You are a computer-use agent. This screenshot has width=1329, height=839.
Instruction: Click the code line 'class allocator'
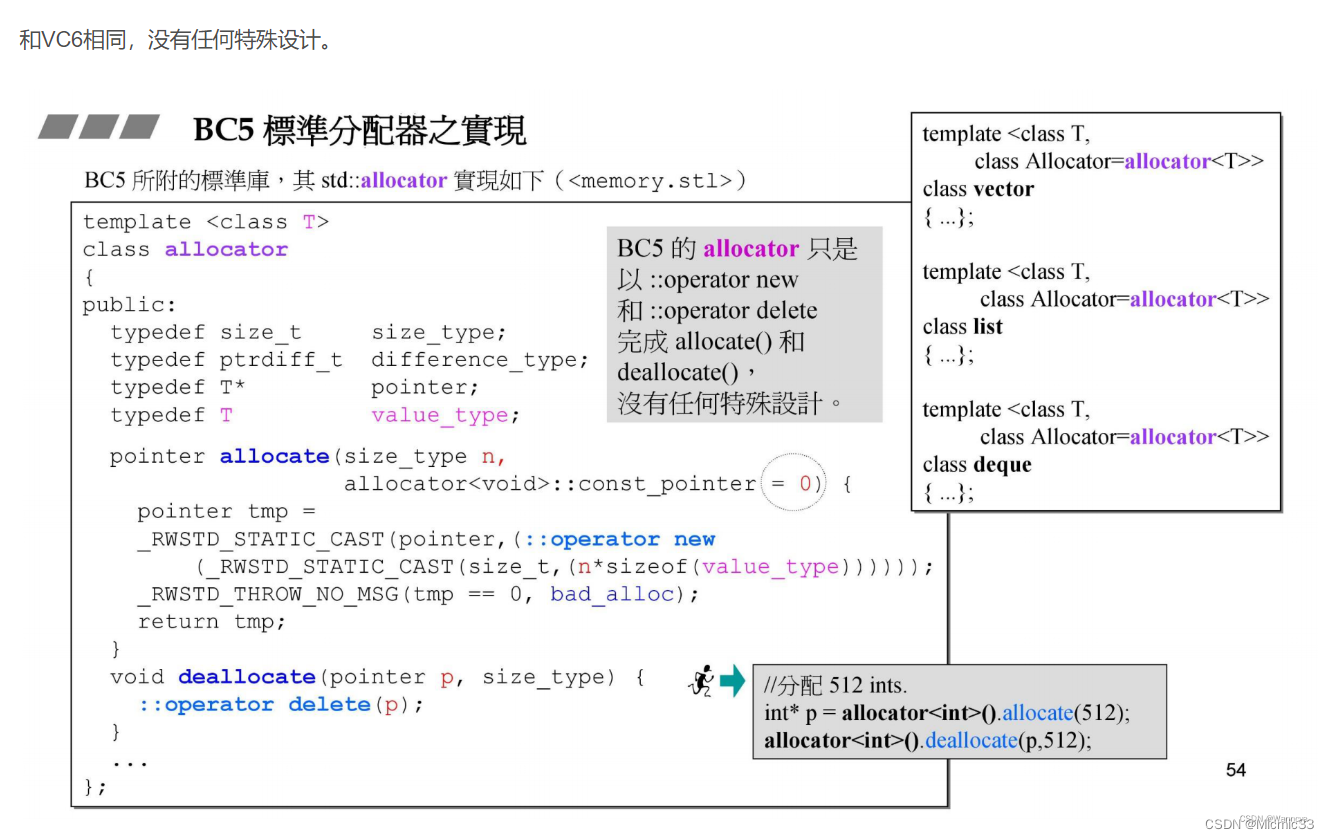coord(185,249)
